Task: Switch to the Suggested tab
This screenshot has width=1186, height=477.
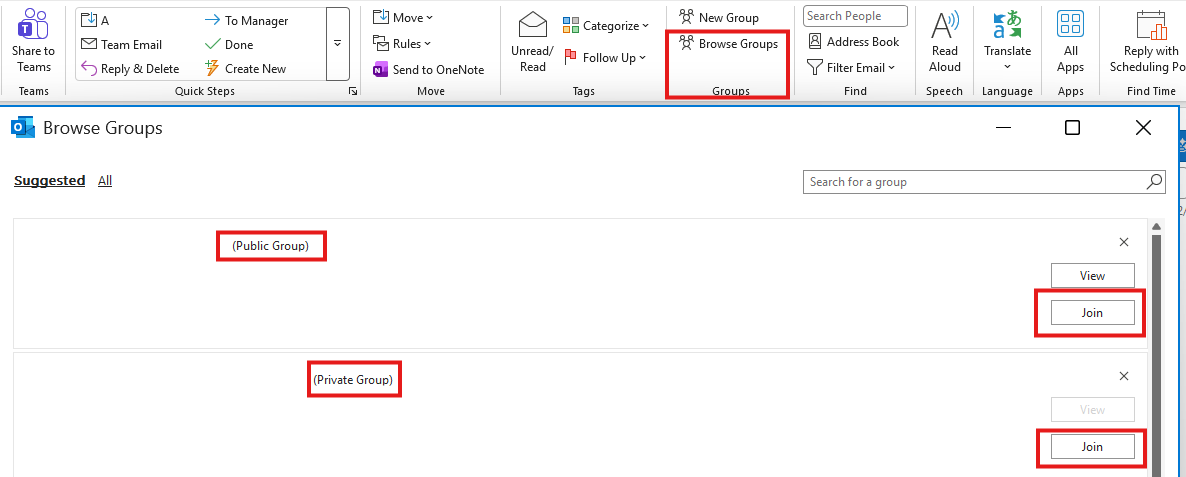Action: 49,181
